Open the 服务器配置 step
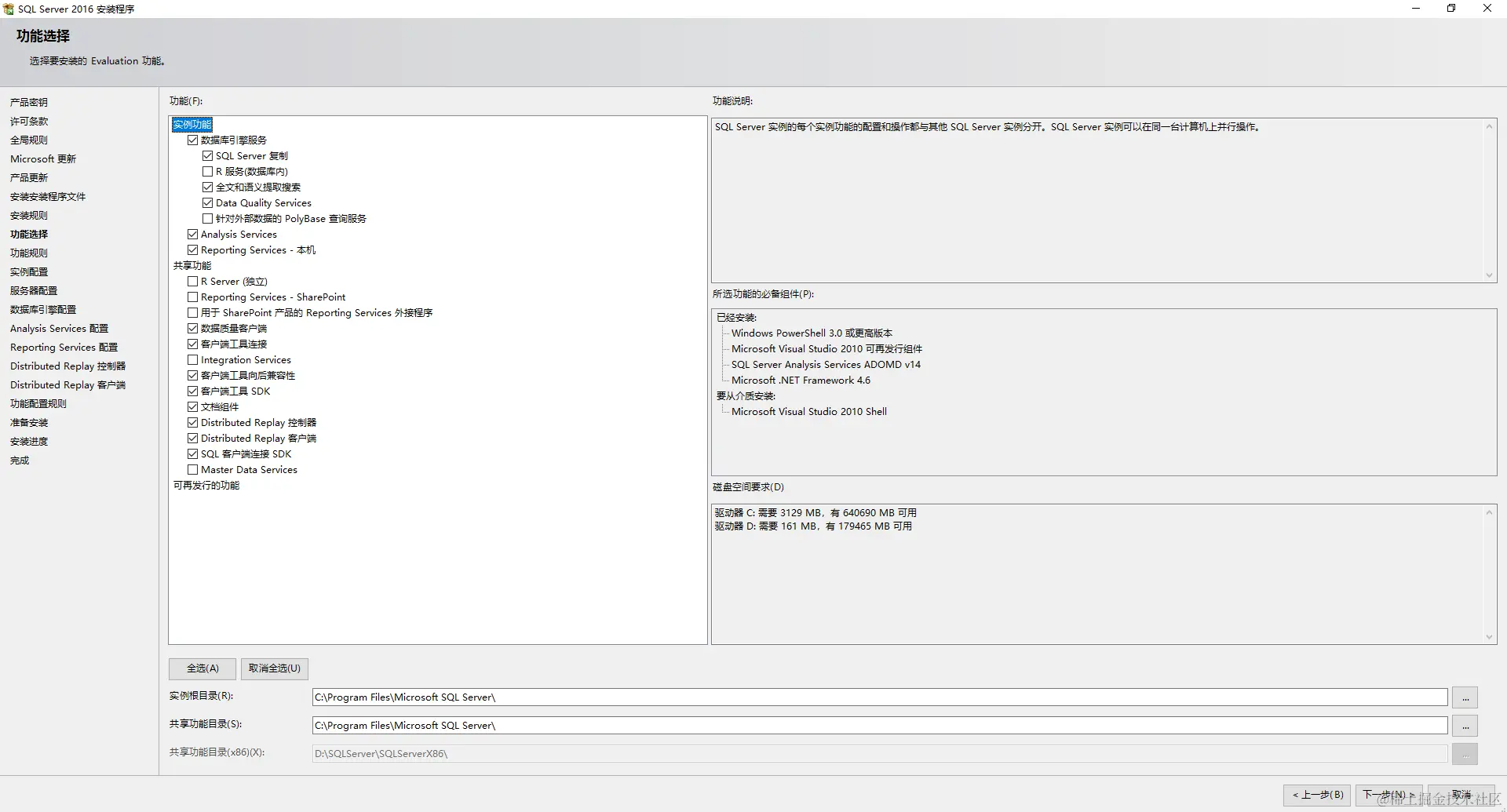The image size is (1507, 812). click(34, 291)
